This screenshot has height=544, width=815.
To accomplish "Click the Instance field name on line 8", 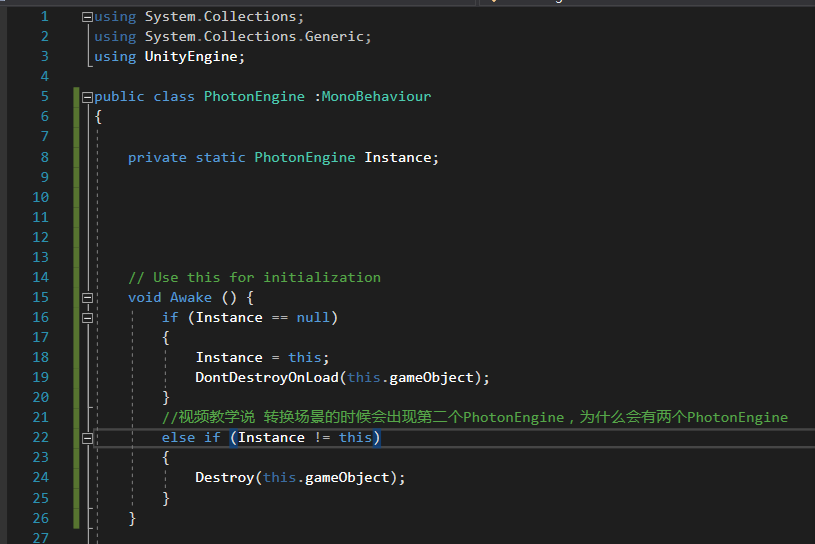I will [398, 157].
